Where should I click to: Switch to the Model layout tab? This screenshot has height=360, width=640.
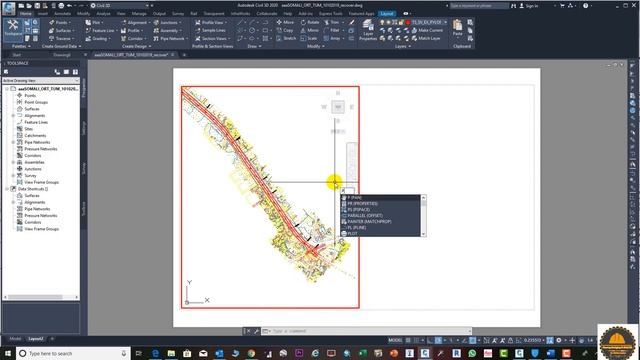pos(15,339)
